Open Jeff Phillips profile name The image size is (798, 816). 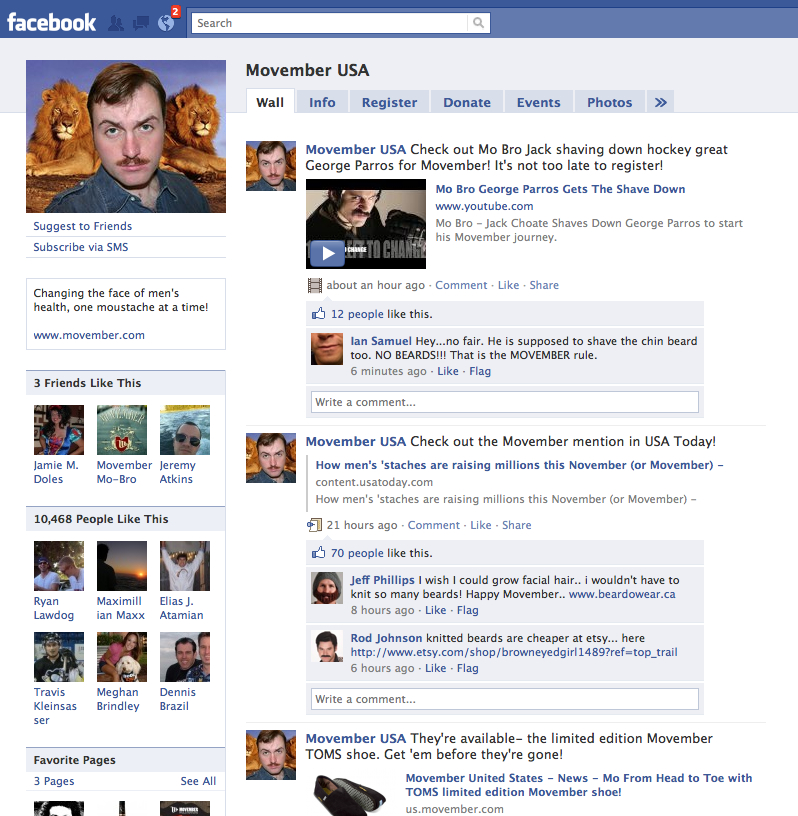[383, 580]
